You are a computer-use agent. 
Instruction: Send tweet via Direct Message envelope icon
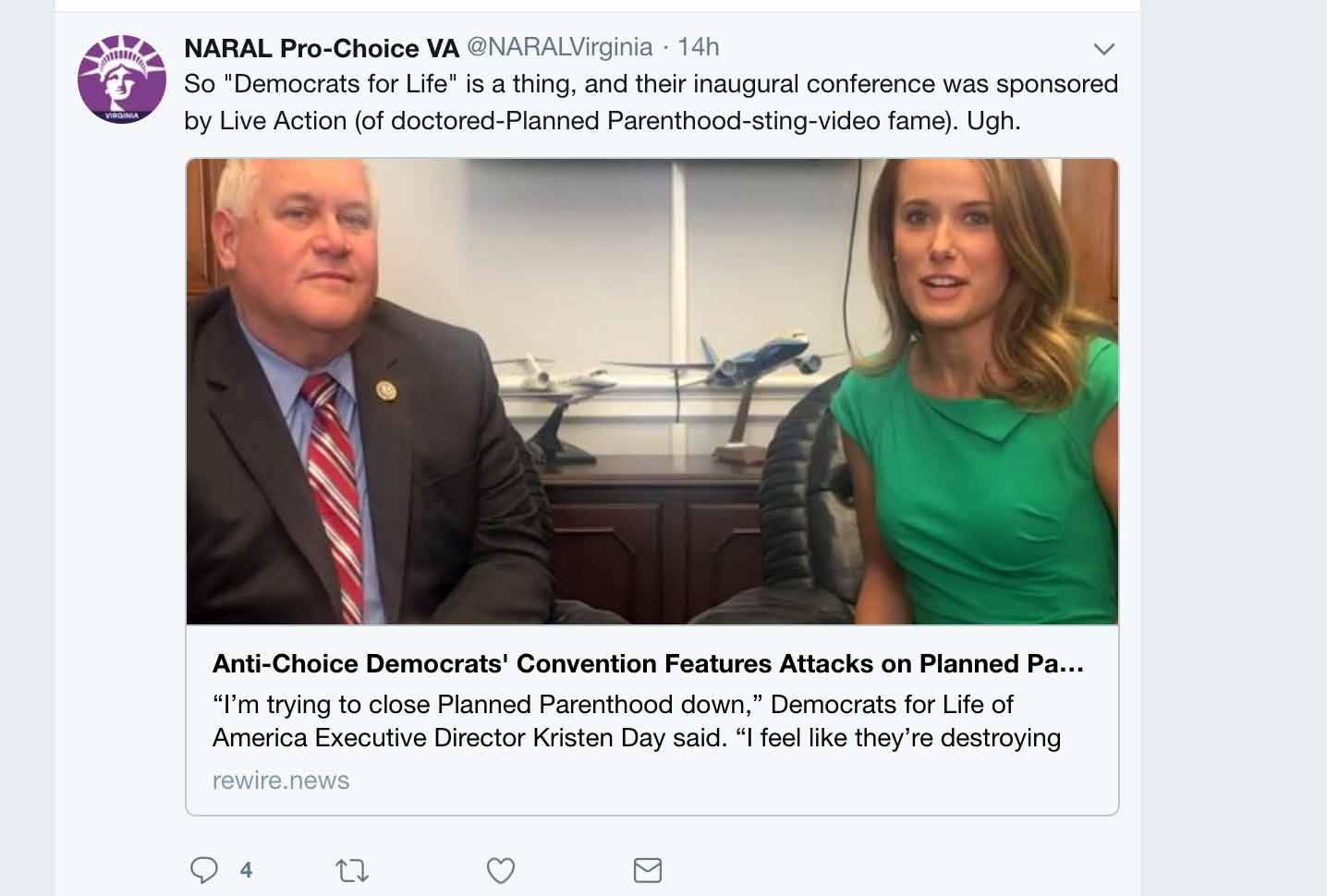click(648, 870)
